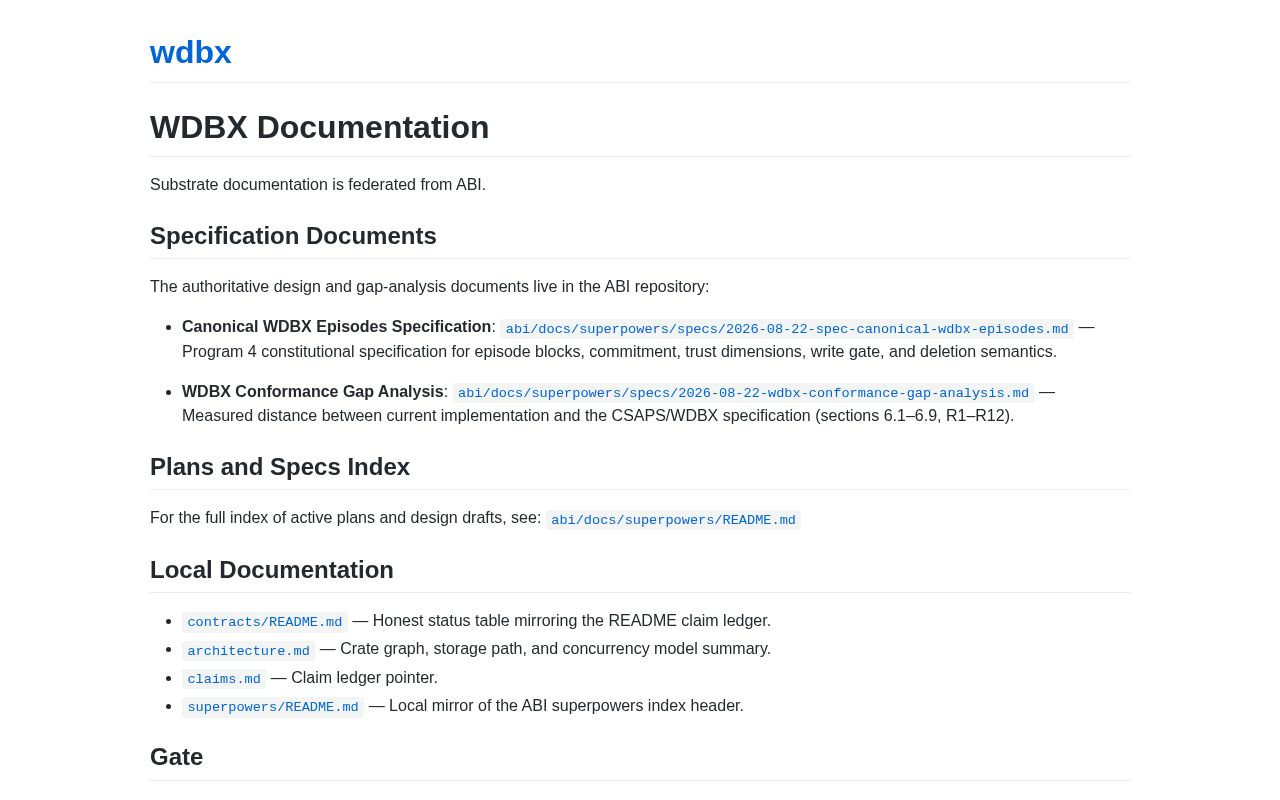
Task: Open architecture.md link
Action: click(248, 651)
